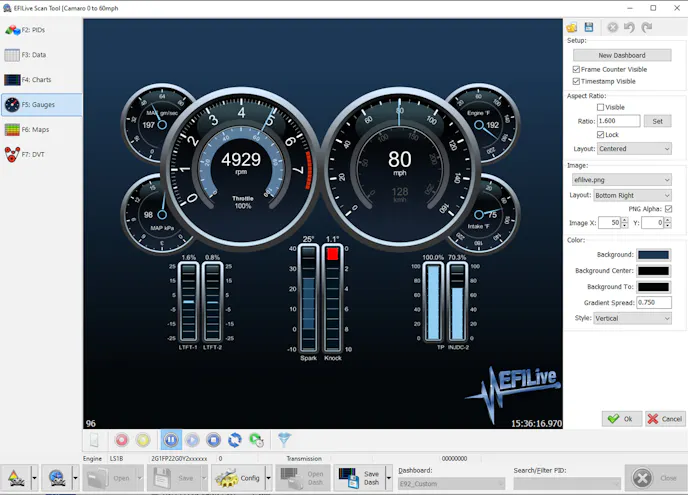Click the Config toolbar button

pyautogui.click(x=236, y=478)
